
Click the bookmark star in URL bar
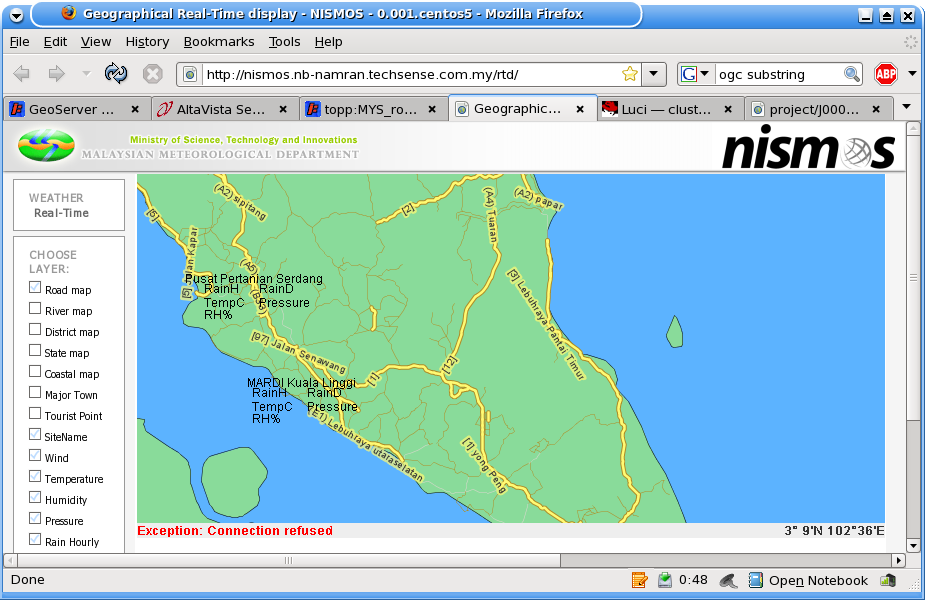[629, 74]
